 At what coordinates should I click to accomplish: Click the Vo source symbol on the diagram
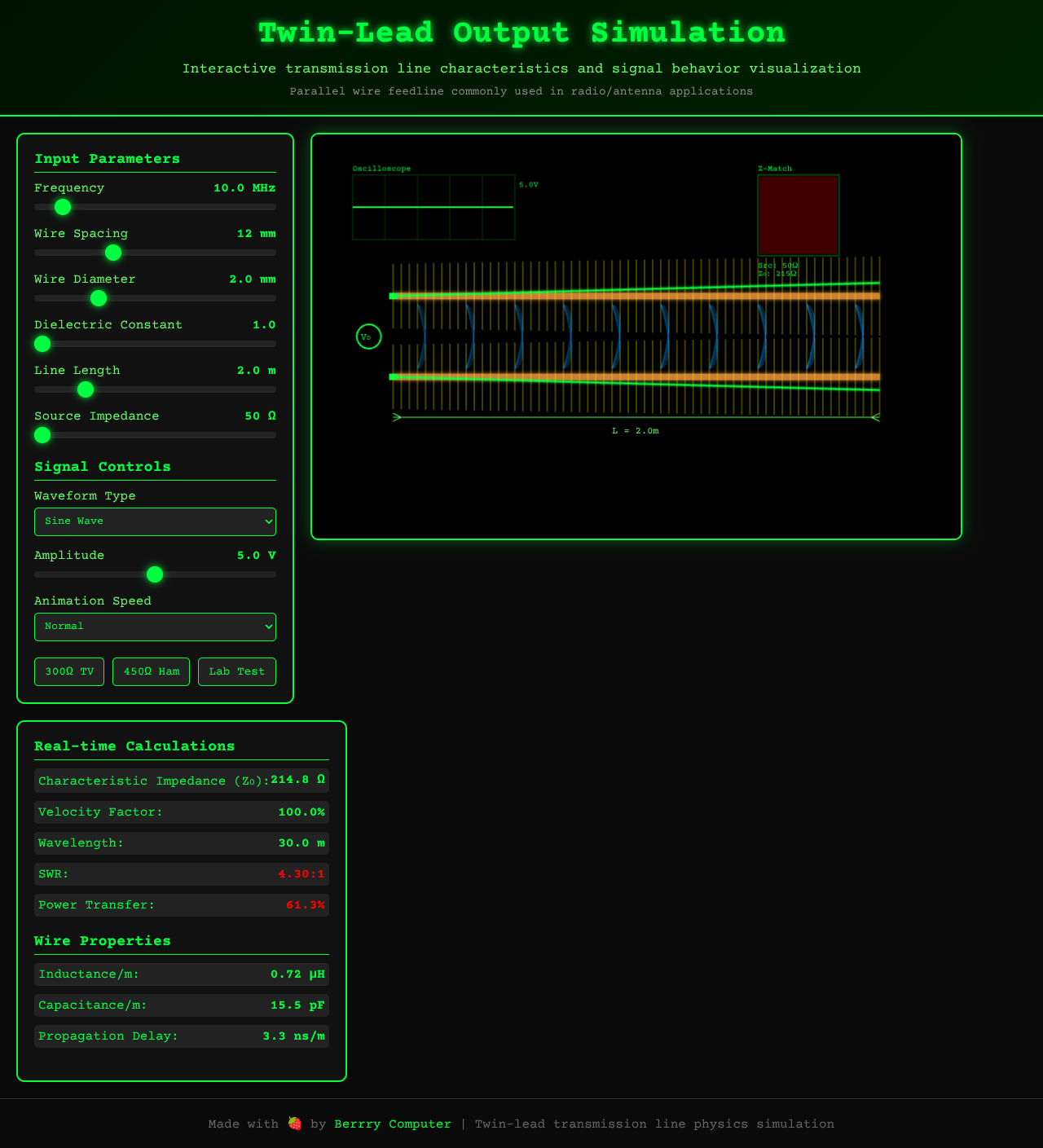[x=368, y=336]
